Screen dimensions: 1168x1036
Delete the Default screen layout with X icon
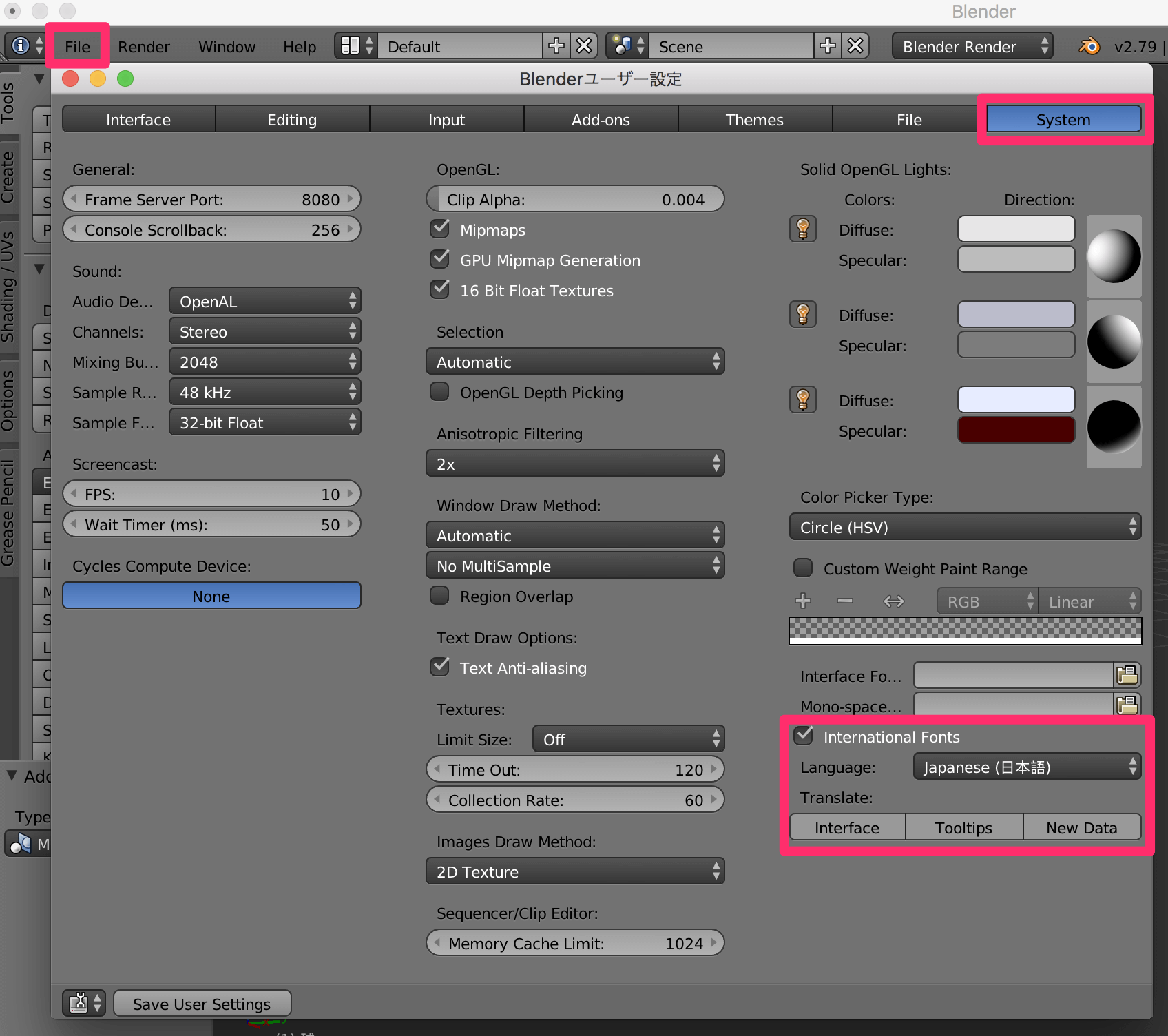584,46
